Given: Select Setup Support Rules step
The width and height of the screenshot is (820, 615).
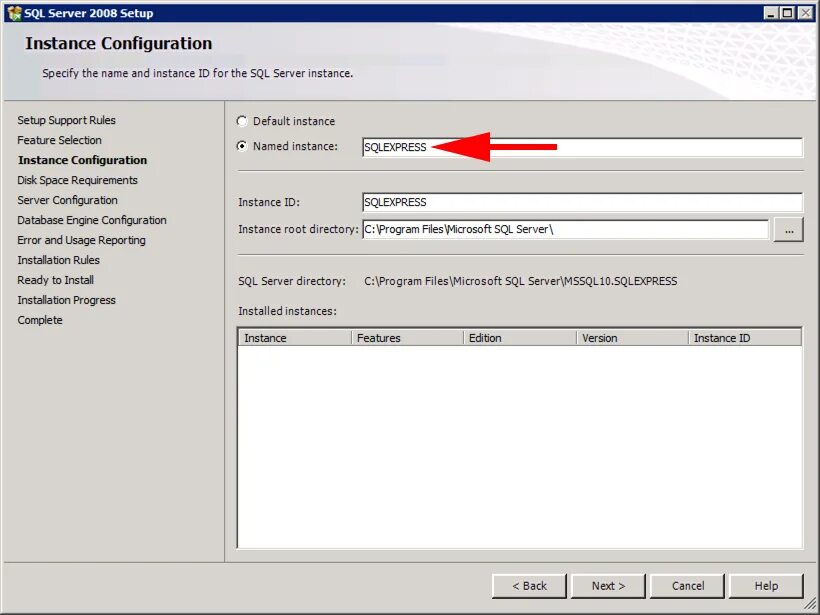Looking at the screenshot, I should tap(66, 120).
